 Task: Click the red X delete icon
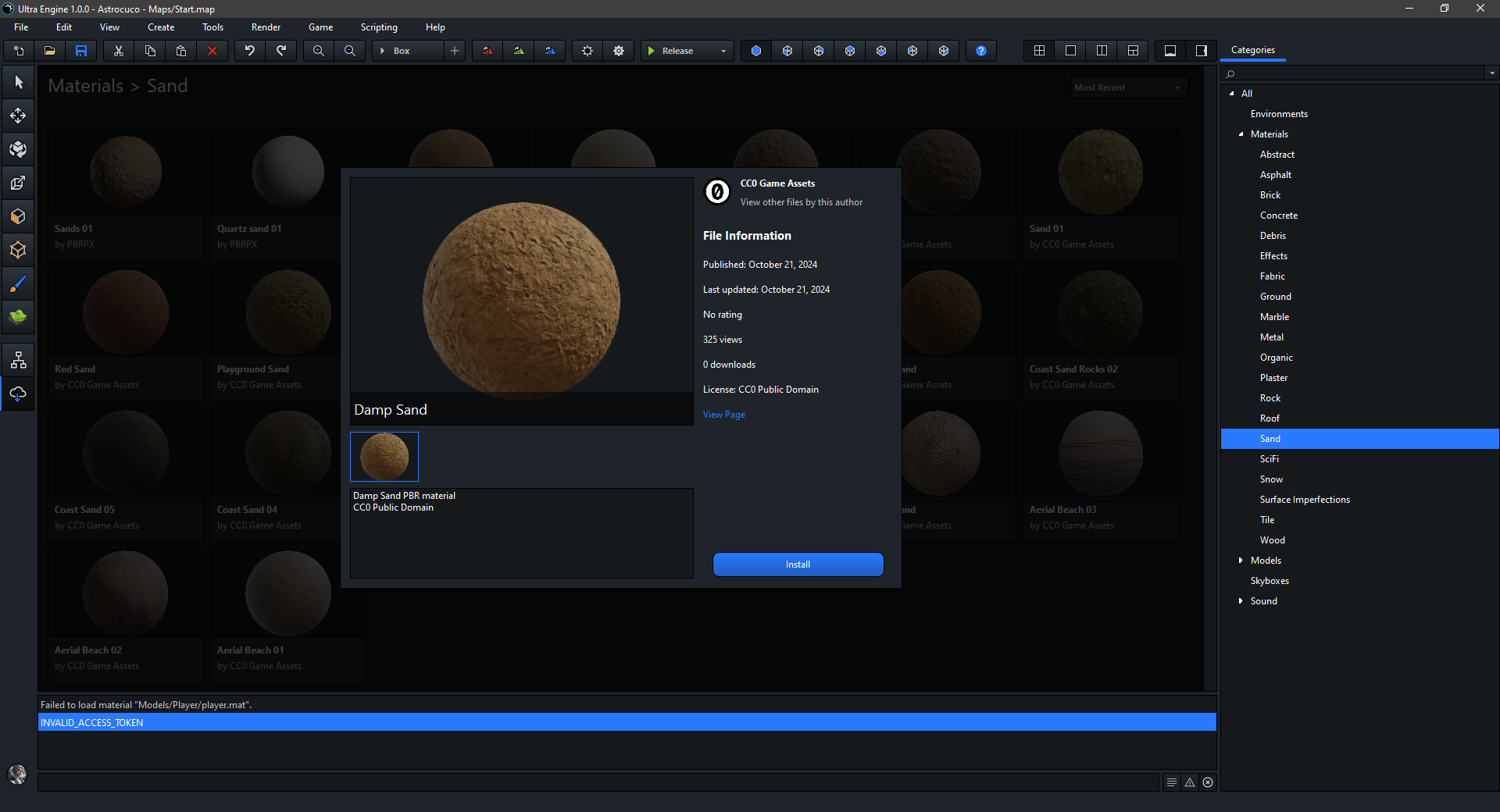click(212, 51)
